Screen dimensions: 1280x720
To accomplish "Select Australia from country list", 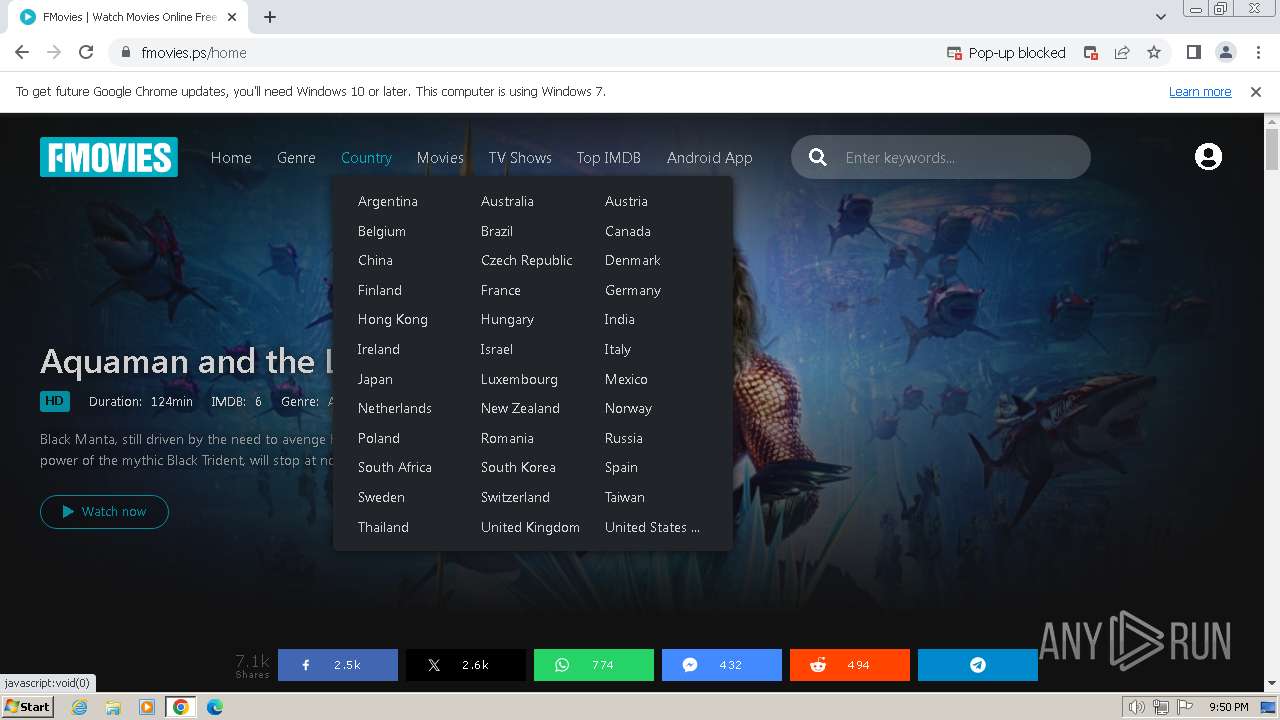I will tap(507, 201).
